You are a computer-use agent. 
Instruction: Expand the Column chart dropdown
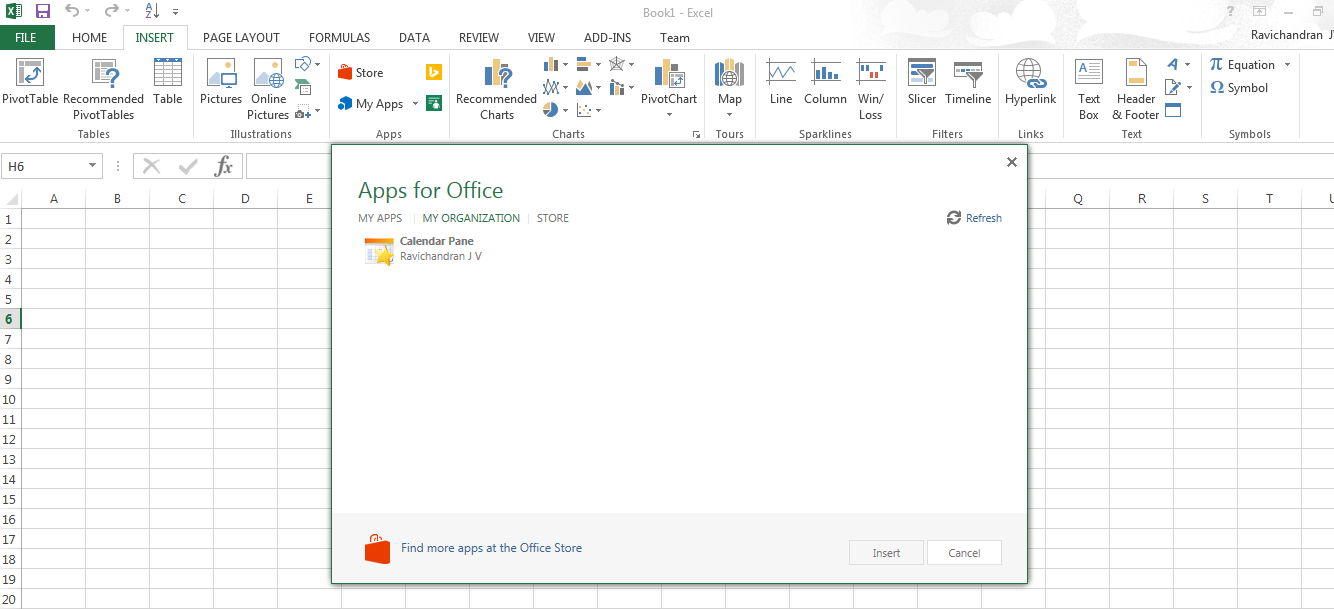[x=565, y=64]
